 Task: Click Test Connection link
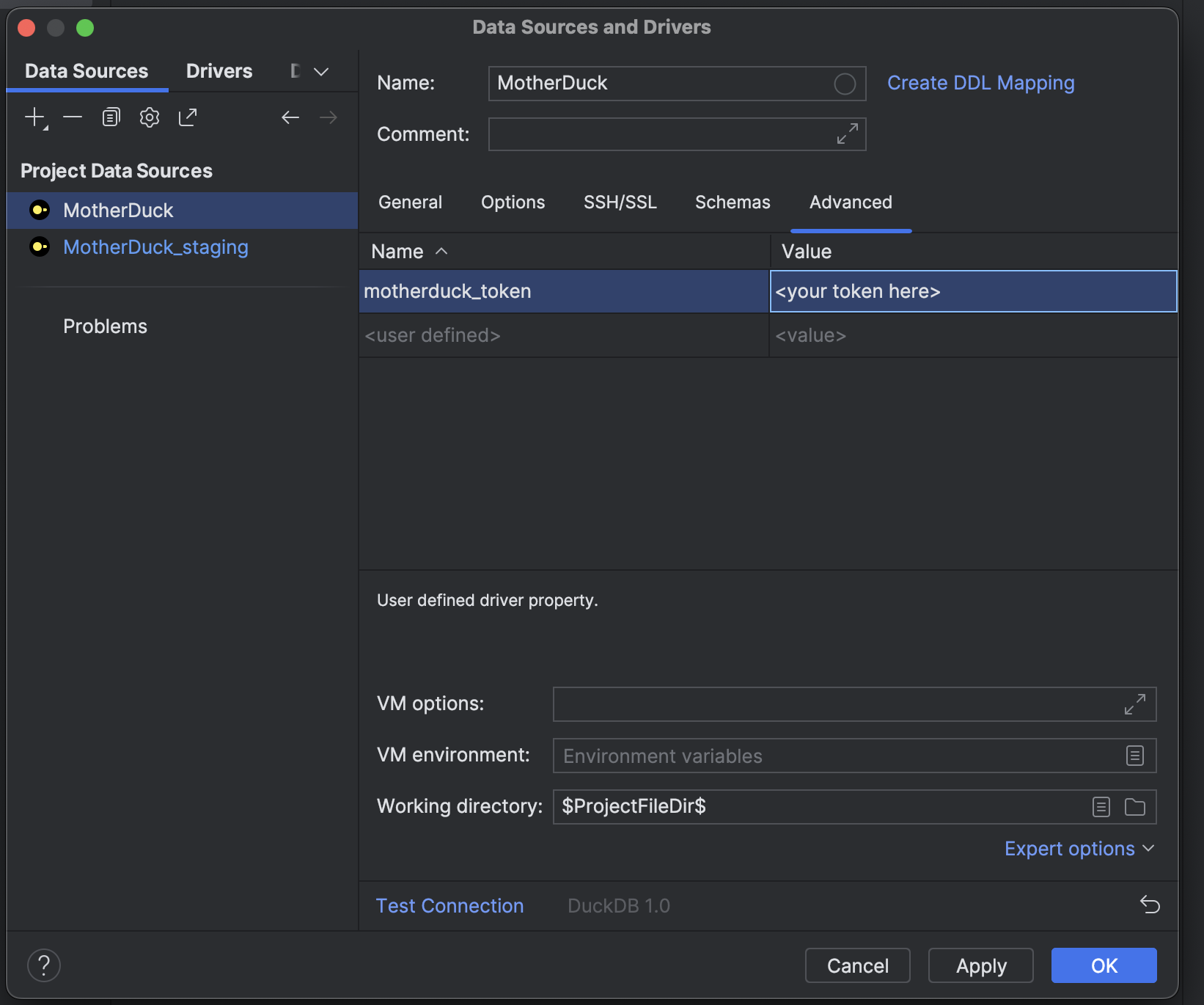(450, 906)
